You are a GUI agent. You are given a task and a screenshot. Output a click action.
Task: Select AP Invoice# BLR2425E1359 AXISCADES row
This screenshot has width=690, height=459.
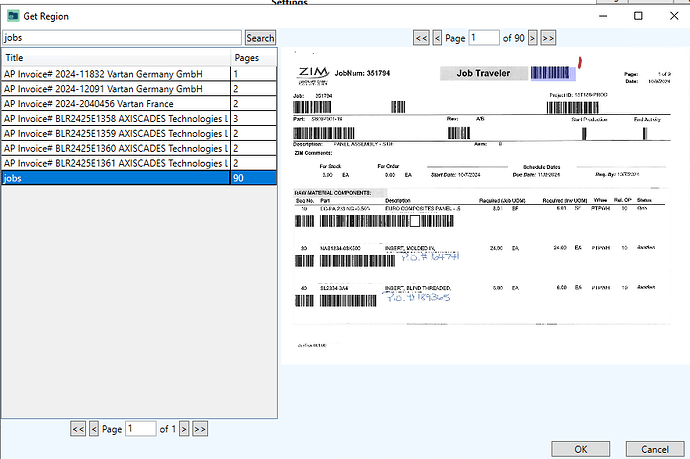[139, 134]
